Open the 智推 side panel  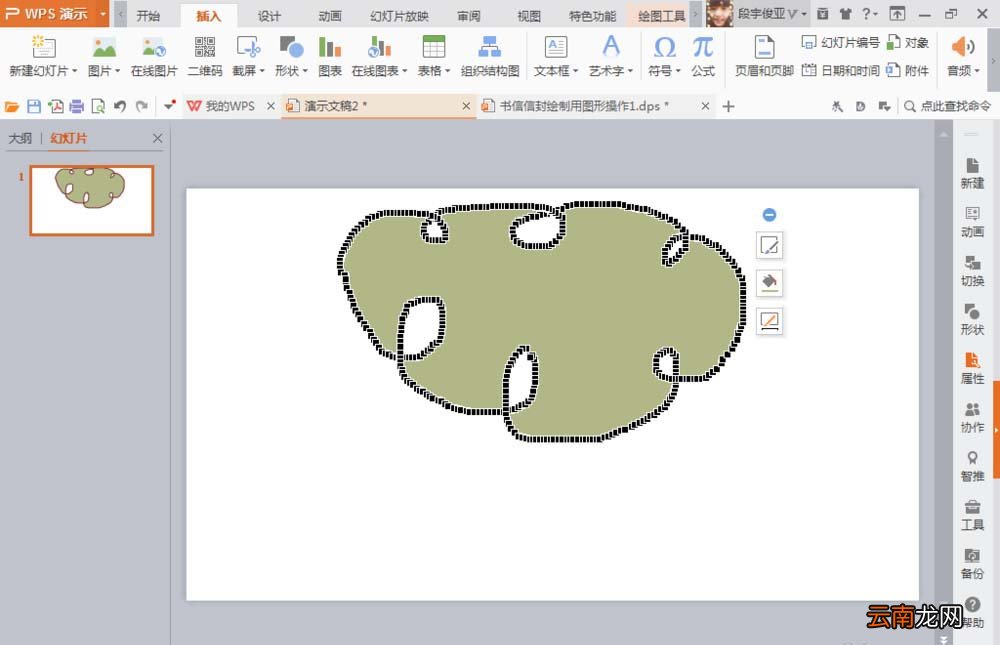pyautogui.click(x=972, y=466)
